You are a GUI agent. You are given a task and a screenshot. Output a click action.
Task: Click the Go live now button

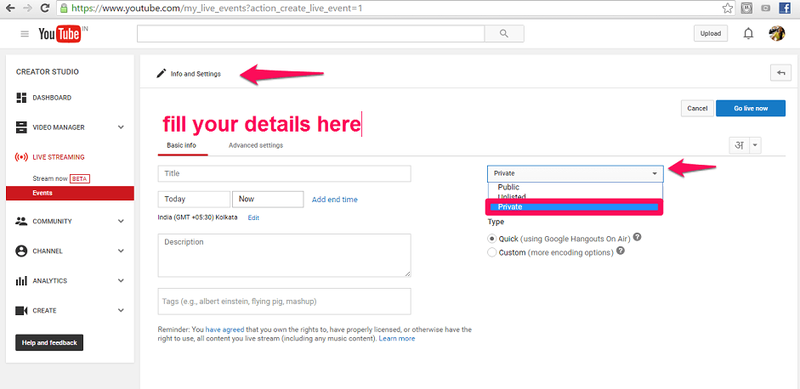(x=751, y=108)
